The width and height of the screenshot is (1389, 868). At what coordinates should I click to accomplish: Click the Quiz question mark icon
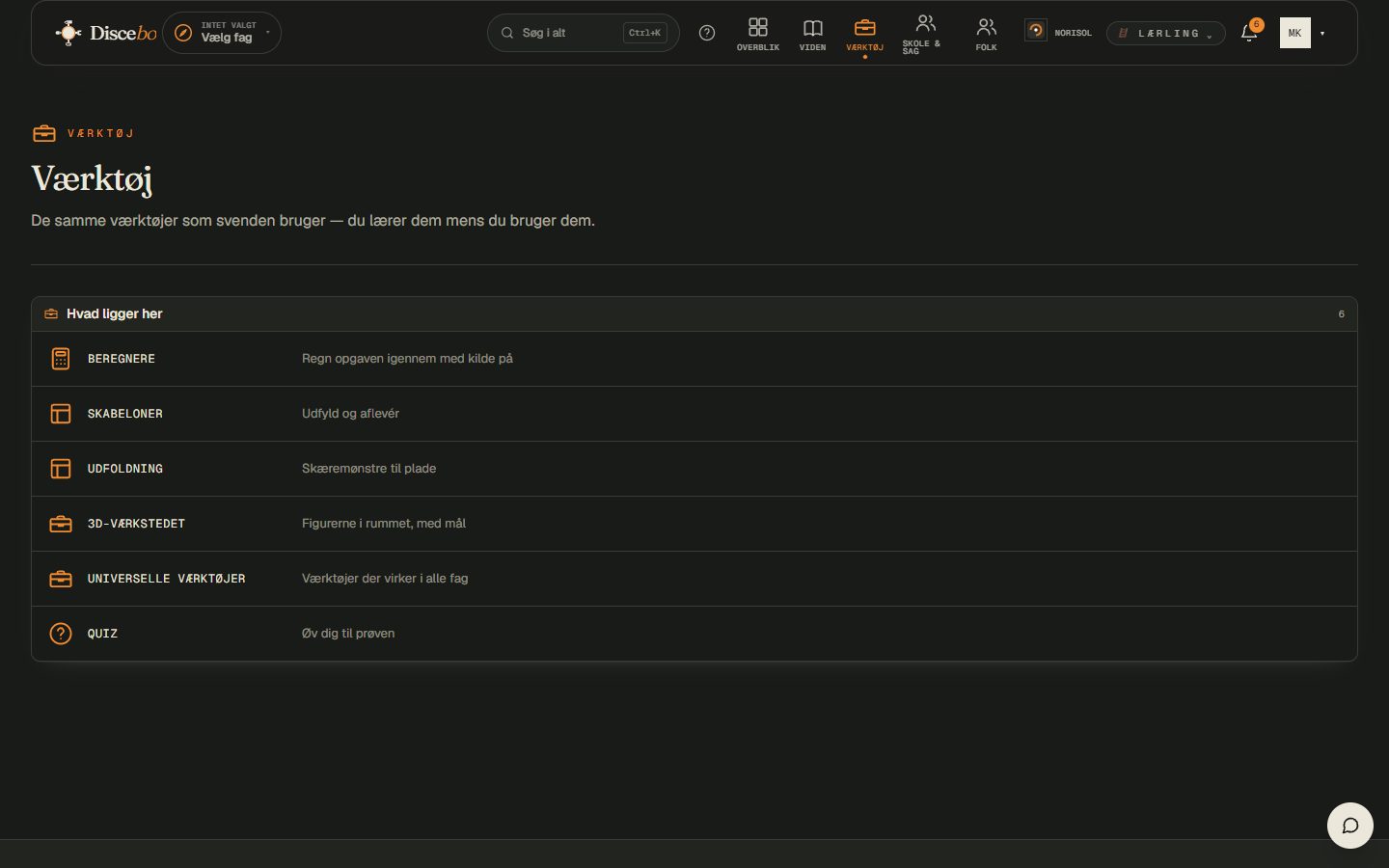(x=61, y=634)
